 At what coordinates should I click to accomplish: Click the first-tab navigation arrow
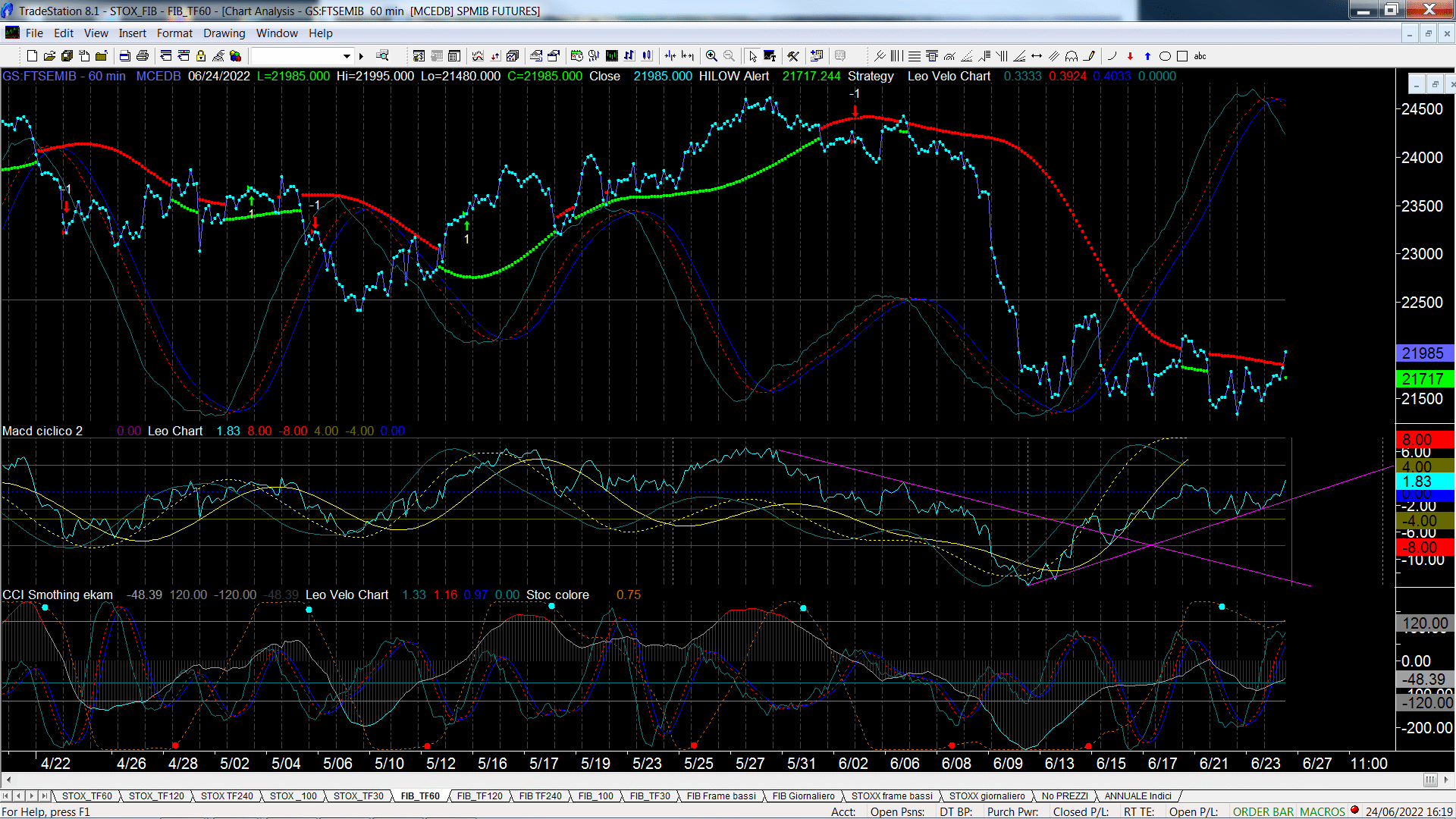click(7, 795)
